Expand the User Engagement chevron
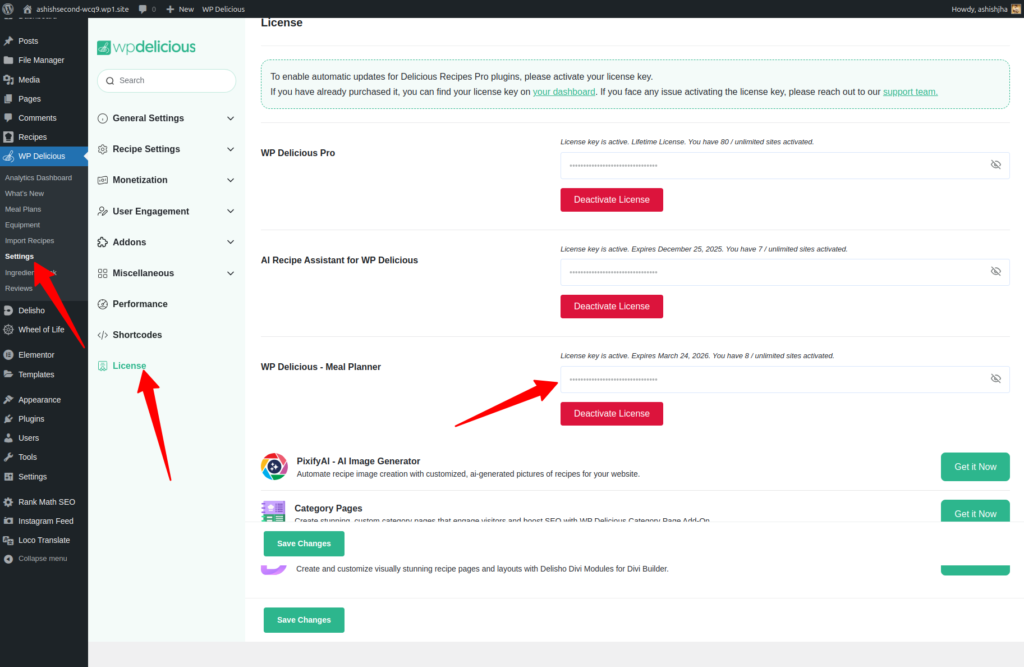Screen dimensions: 1024x667 pyautogui.click(x=231, y=211)
